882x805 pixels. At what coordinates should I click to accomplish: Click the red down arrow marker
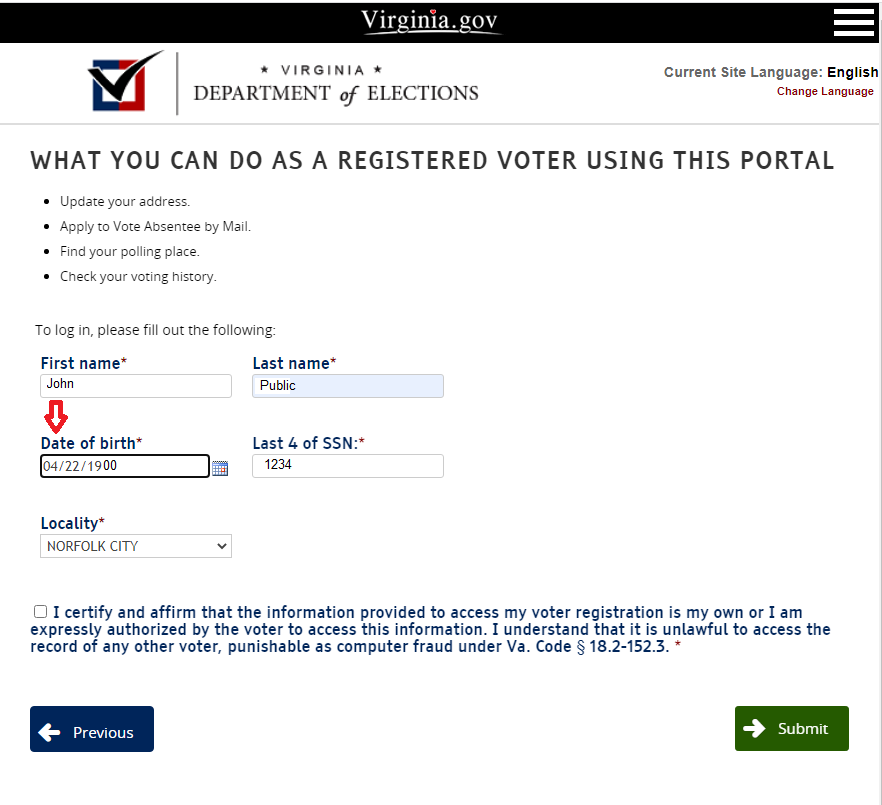(56, 415)
